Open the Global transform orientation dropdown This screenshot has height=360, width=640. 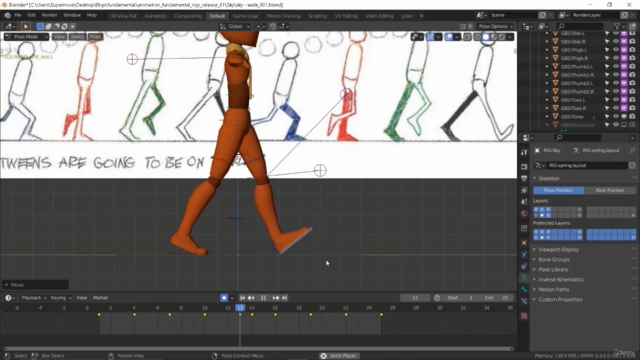point(236,26)
